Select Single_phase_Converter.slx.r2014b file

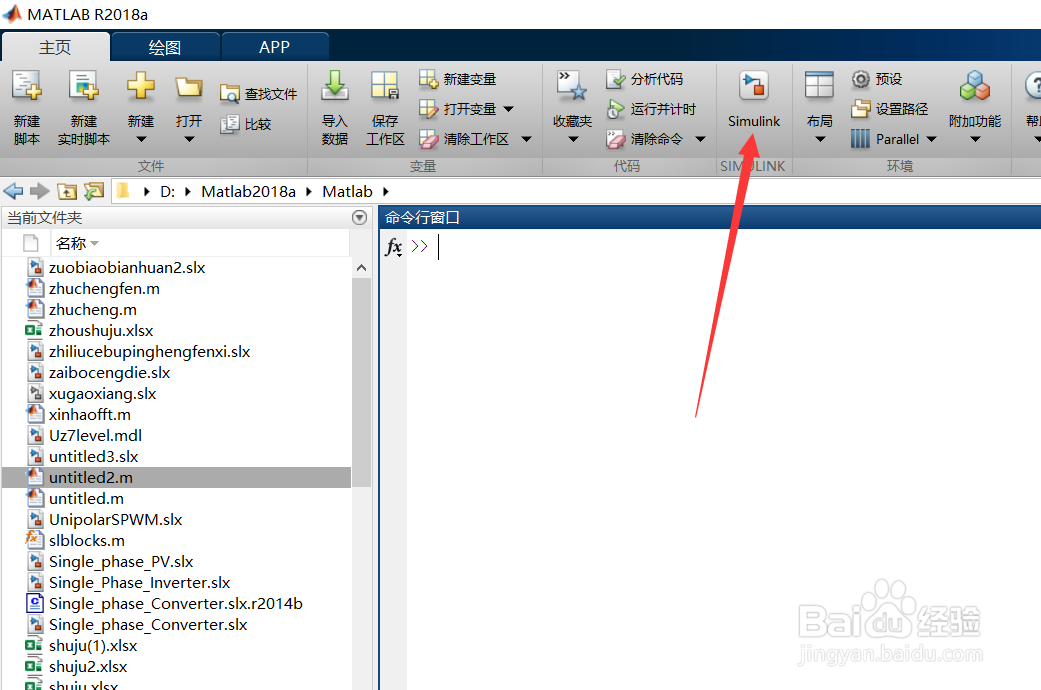pos(176,604)
